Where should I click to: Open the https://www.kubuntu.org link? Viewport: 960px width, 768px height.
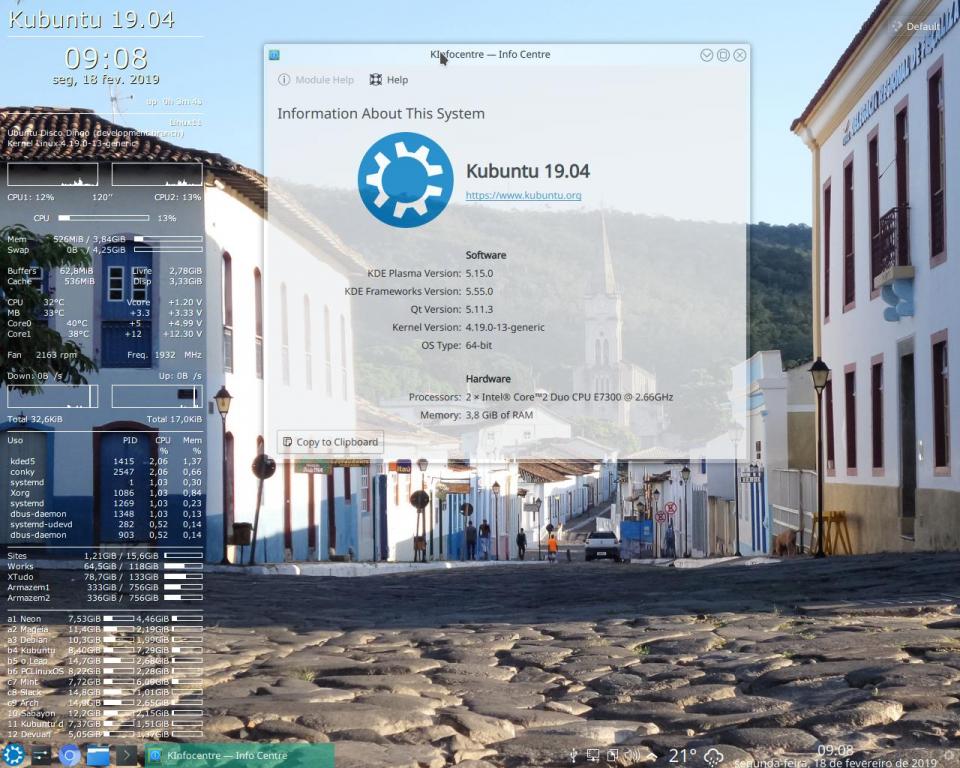coord(523,195)
